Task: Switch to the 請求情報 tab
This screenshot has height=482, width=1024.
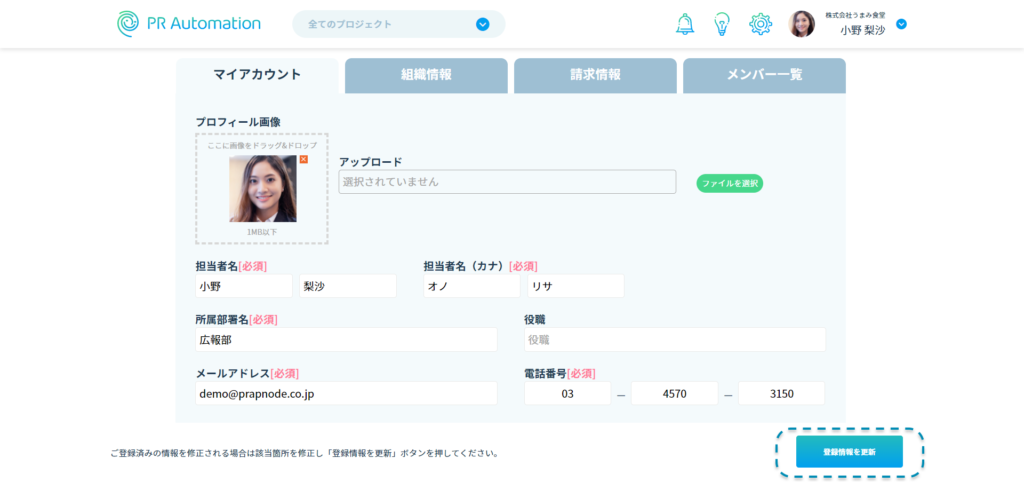Action: point(595,75)
